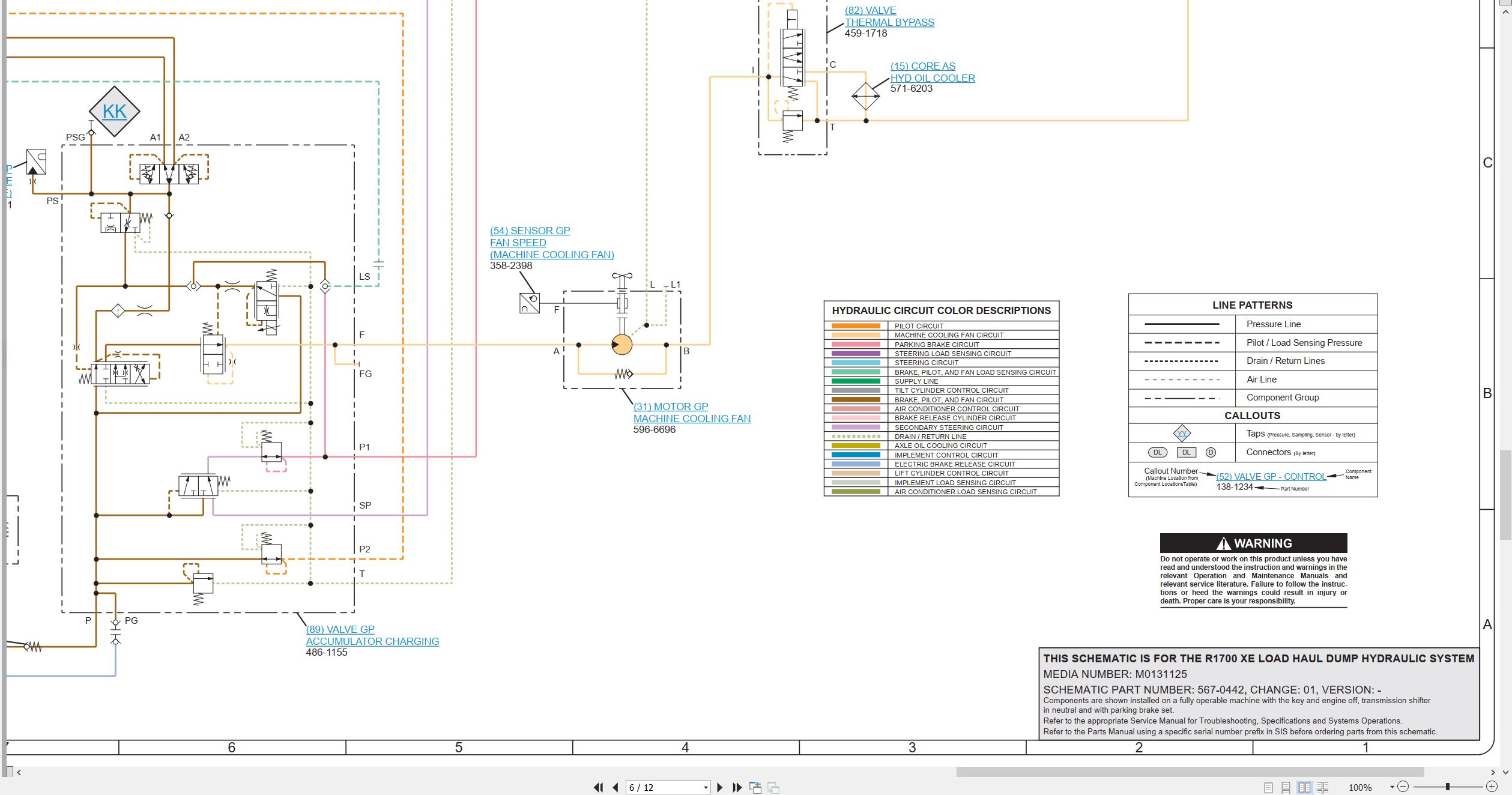
Task: Click the zoom slider handle
Action: click(1448, 787)
